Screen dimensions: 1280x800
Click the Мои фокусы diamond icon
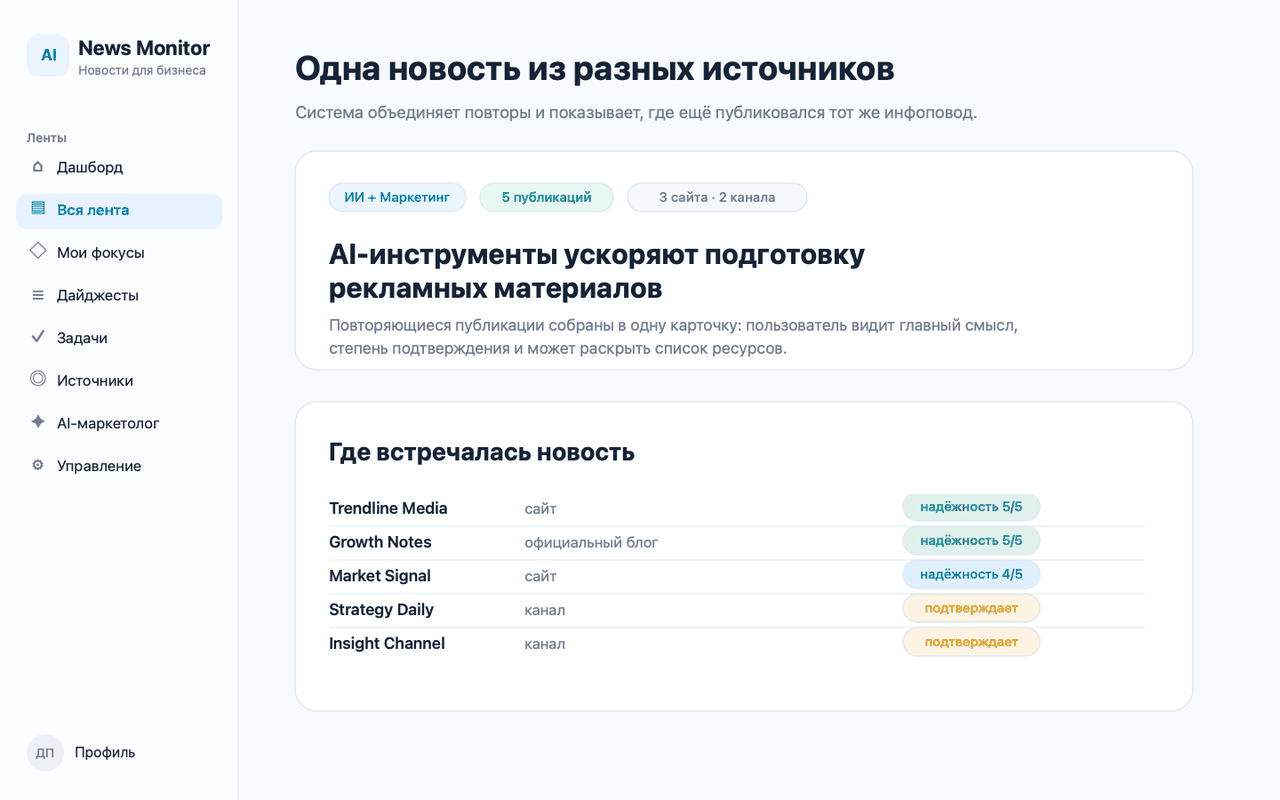[x=38, y=251]
